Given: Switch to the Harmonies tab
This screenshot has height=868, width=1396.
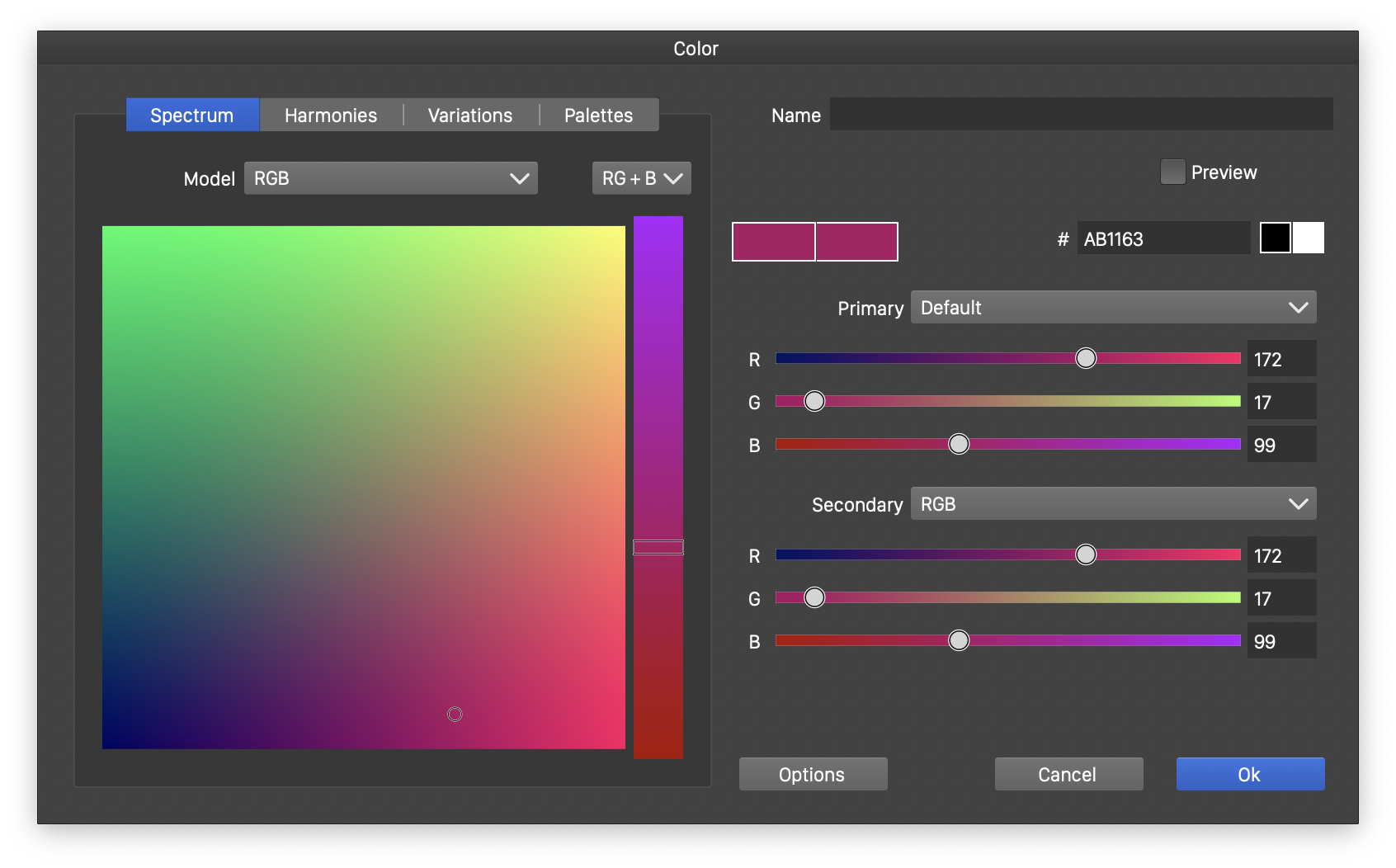Looking at the screenshot, I should point(330,115).
